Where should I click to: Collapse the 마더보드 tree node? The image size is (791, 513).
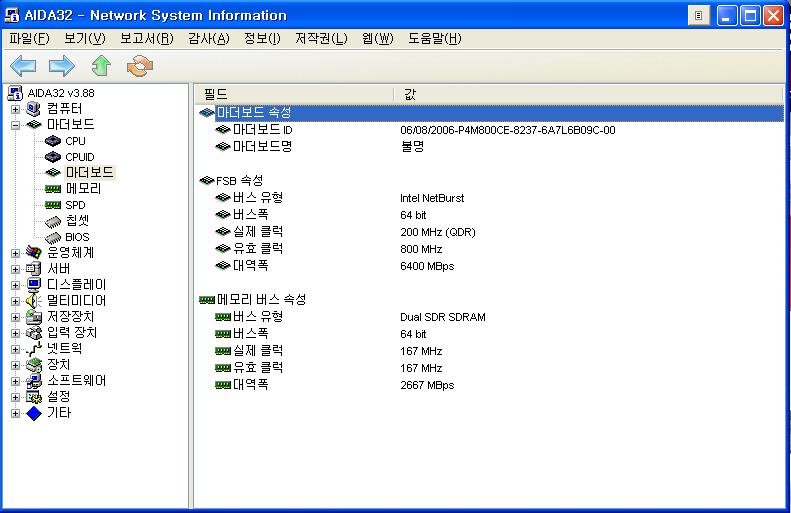coord(16,125)
